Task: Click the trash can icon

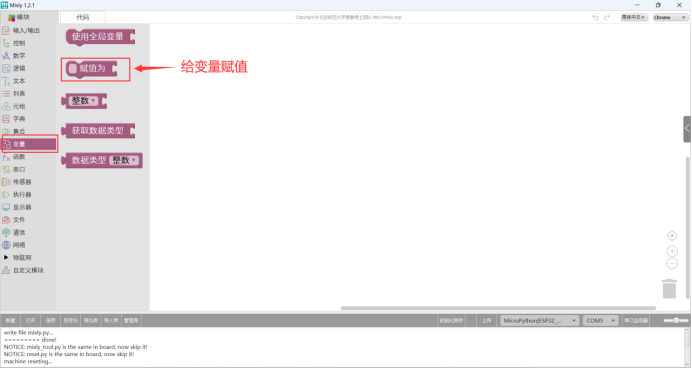Action: coord(669,289)
